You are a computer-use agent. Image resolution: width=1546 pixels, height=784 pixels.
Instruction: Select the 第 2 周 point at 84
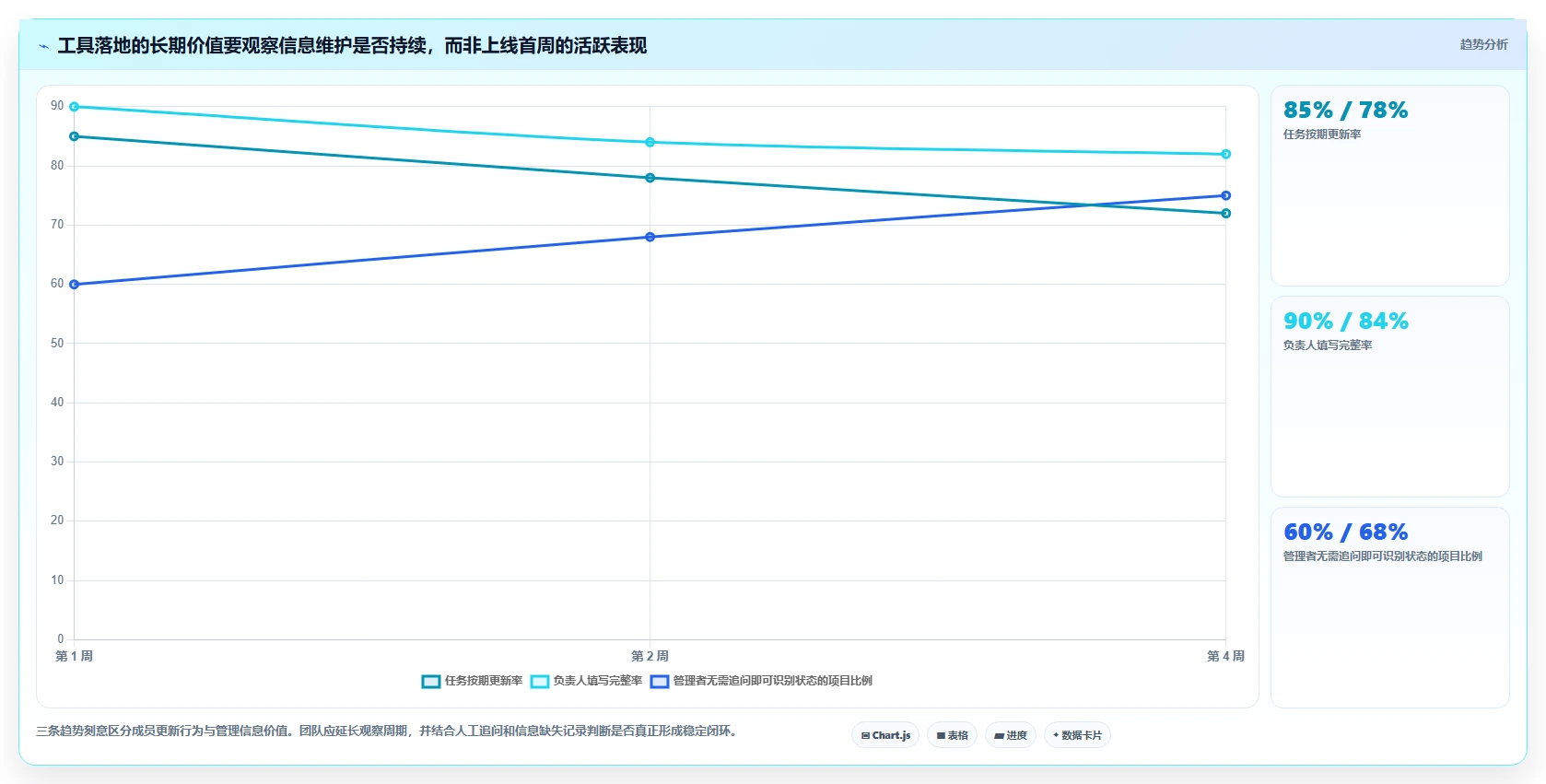point(650,142)
